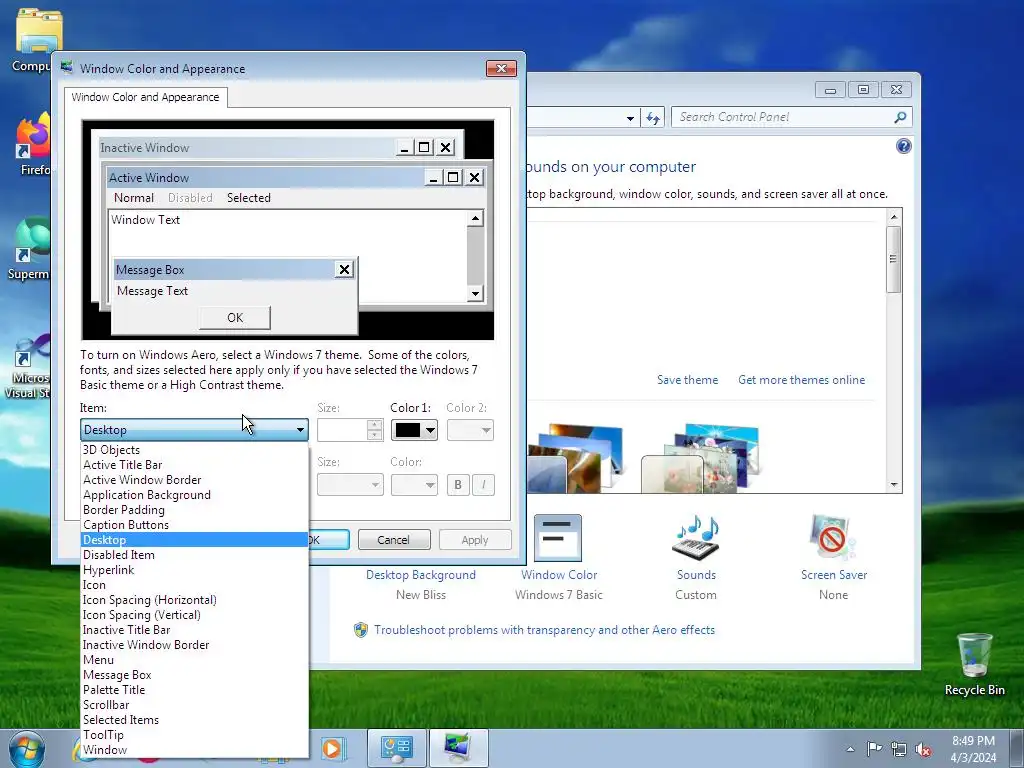Click the Window Color and Appearance tab

point(146,97)
